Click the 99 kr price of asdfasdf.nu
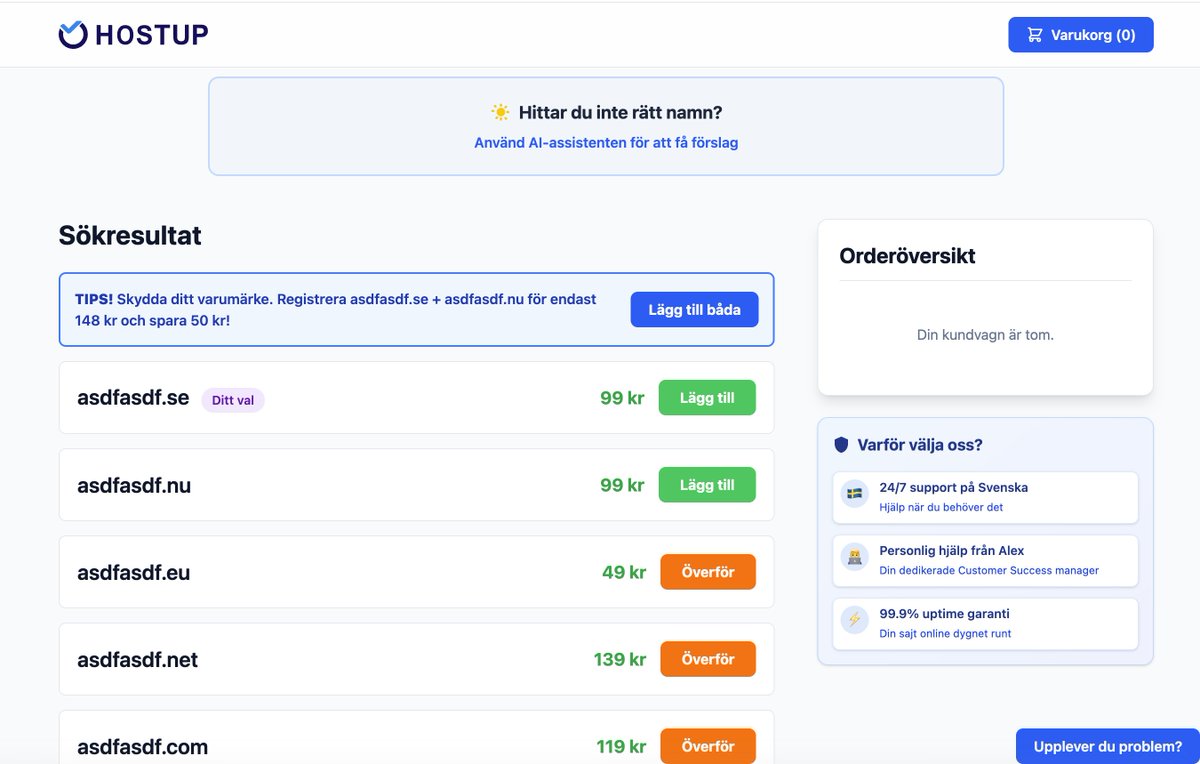The height and width of the screenshot is (764, 1200). [x=622, y=485]
